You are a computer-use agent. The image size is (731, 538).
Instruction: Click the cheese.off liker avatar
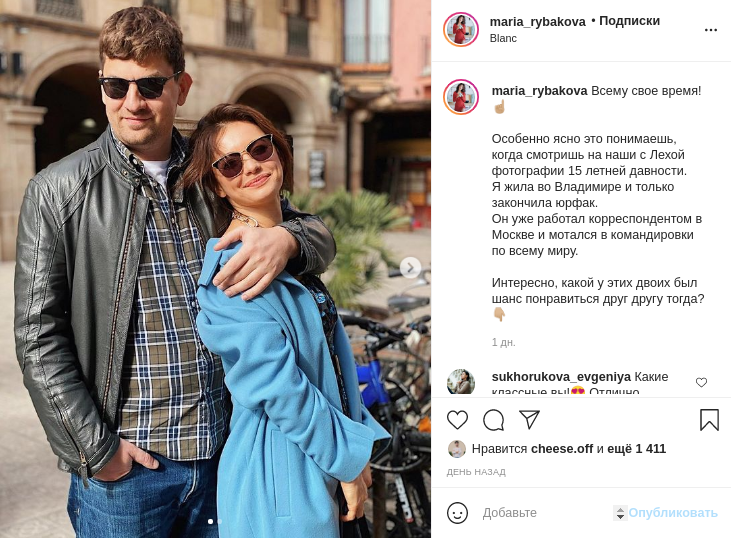click(x=456, y=449)
